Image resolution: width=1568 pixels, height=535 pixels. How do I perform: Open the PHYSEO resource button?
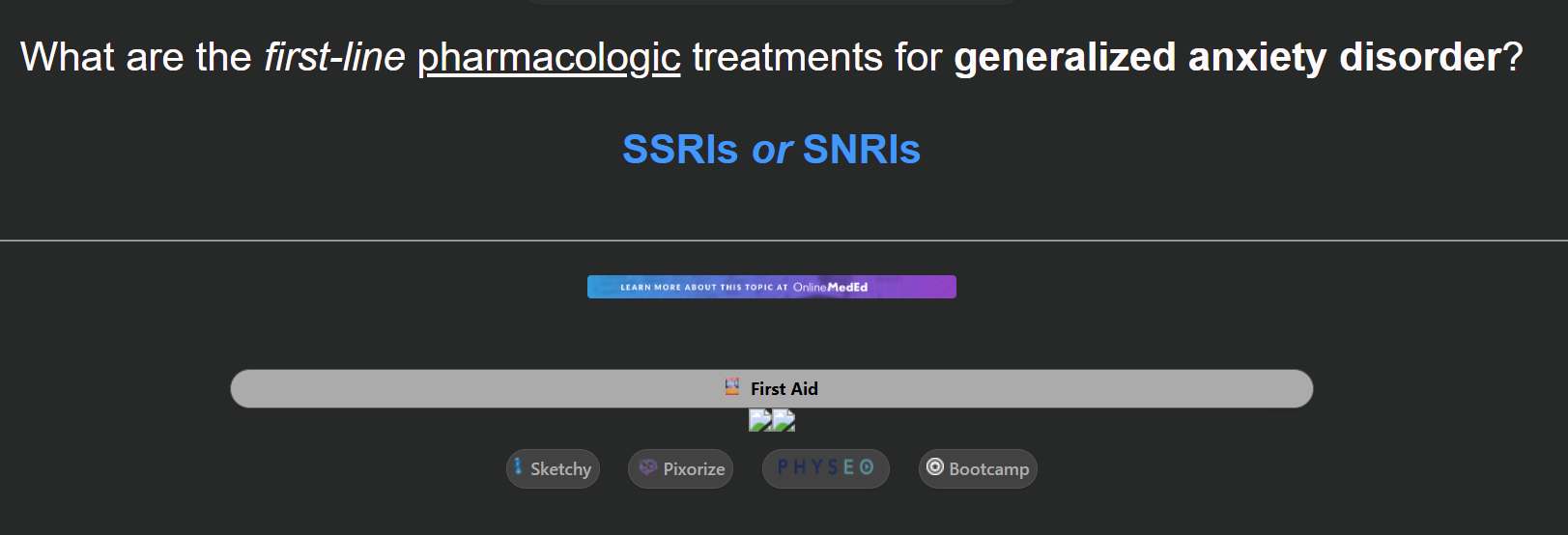(825, 469)
